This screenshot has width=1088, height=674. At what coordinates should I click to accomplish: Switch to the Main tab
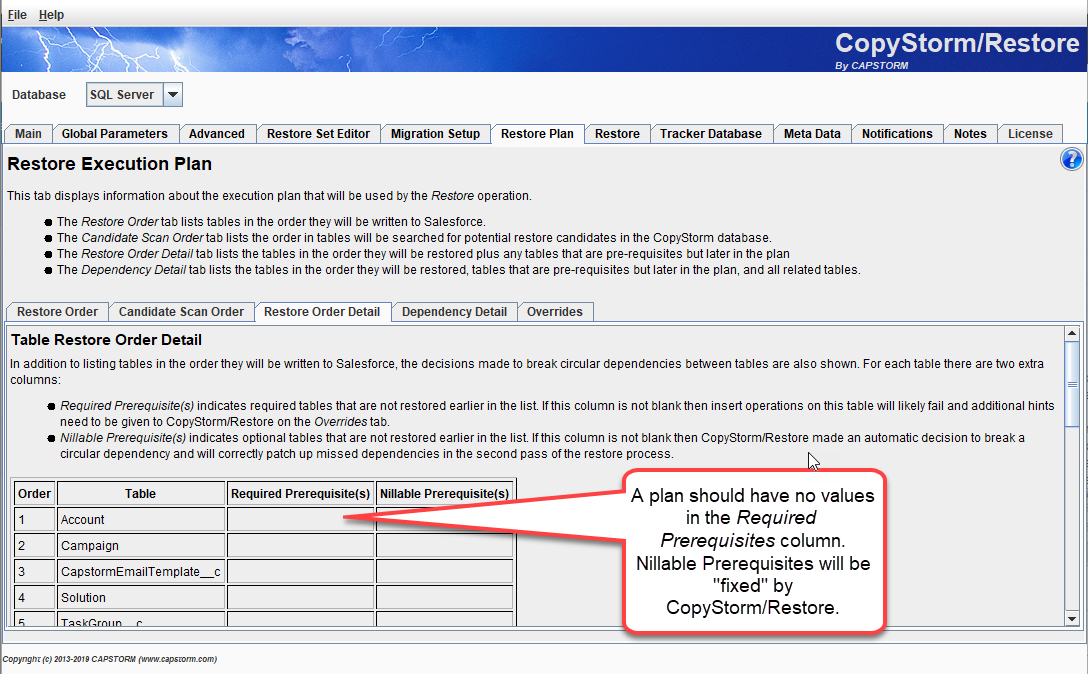pyautogui.click(x=28, y=134)
